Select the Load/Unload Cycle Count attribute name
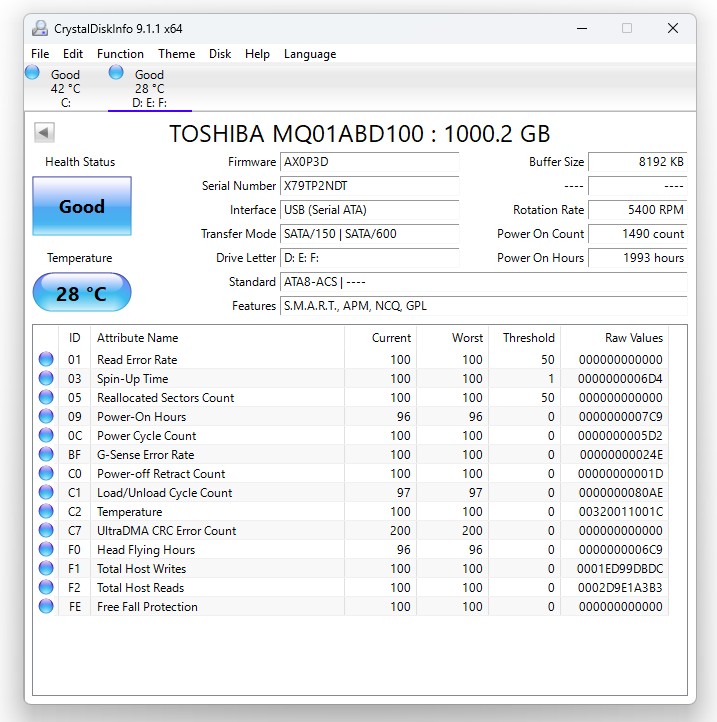The image size is (717, 722). pyautogui.click(x=164, y=493)
